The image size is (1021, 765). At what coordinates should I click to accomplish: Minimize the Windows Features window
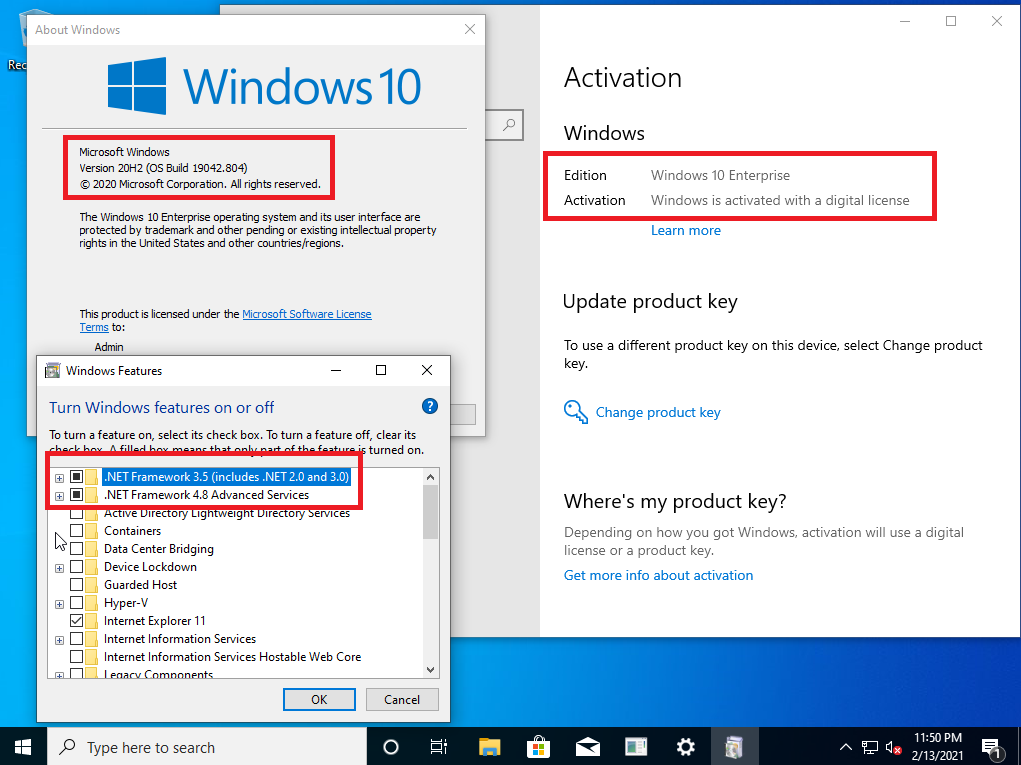pos(336,370)
